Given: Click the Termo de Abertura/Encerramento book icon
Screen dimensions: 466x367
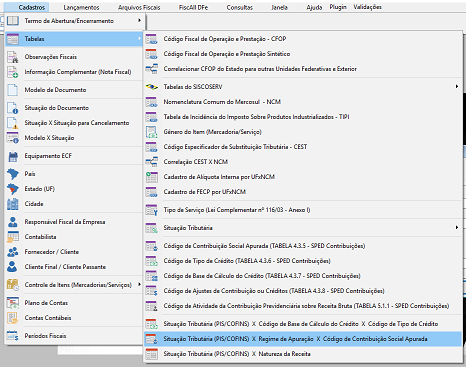Looking at the screenshot, I should (13, 21).
